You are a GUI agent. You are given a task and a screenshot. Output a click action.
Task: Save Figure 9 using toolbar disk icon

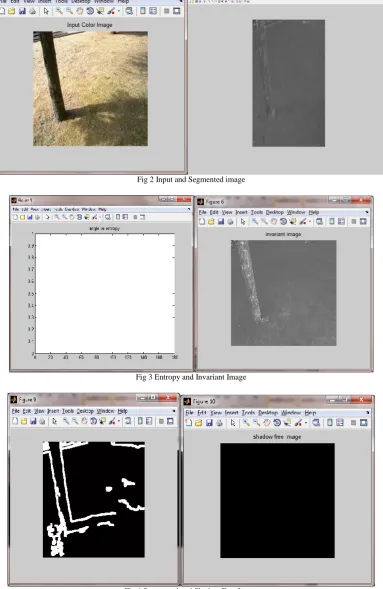pyautogui.click(x=33, y=421)
